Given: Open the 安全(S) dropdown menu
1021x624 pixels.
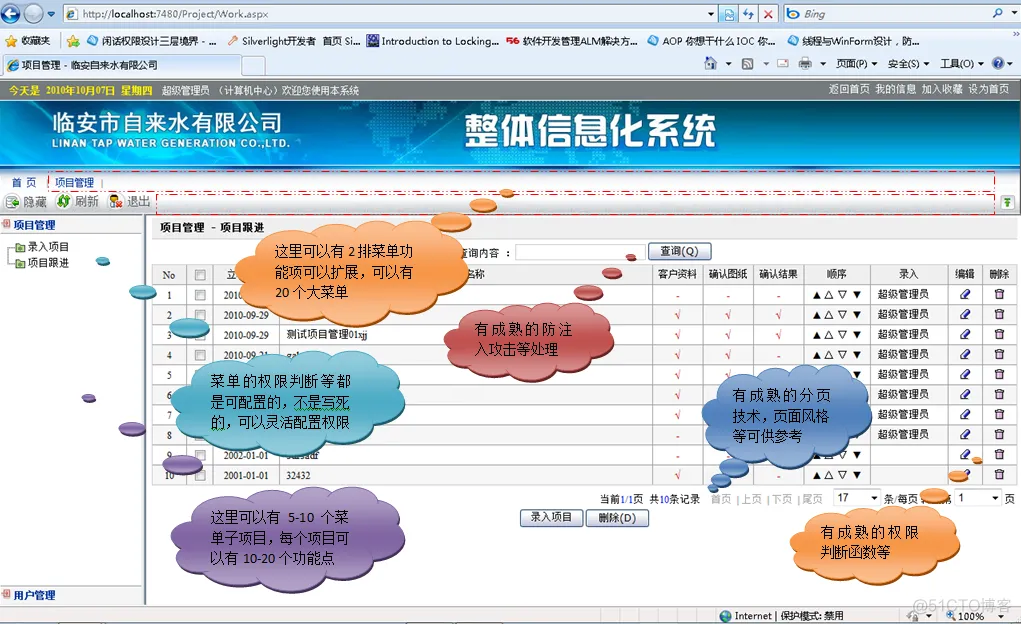Looking at the screenshot, I should [x=908, y=64].
